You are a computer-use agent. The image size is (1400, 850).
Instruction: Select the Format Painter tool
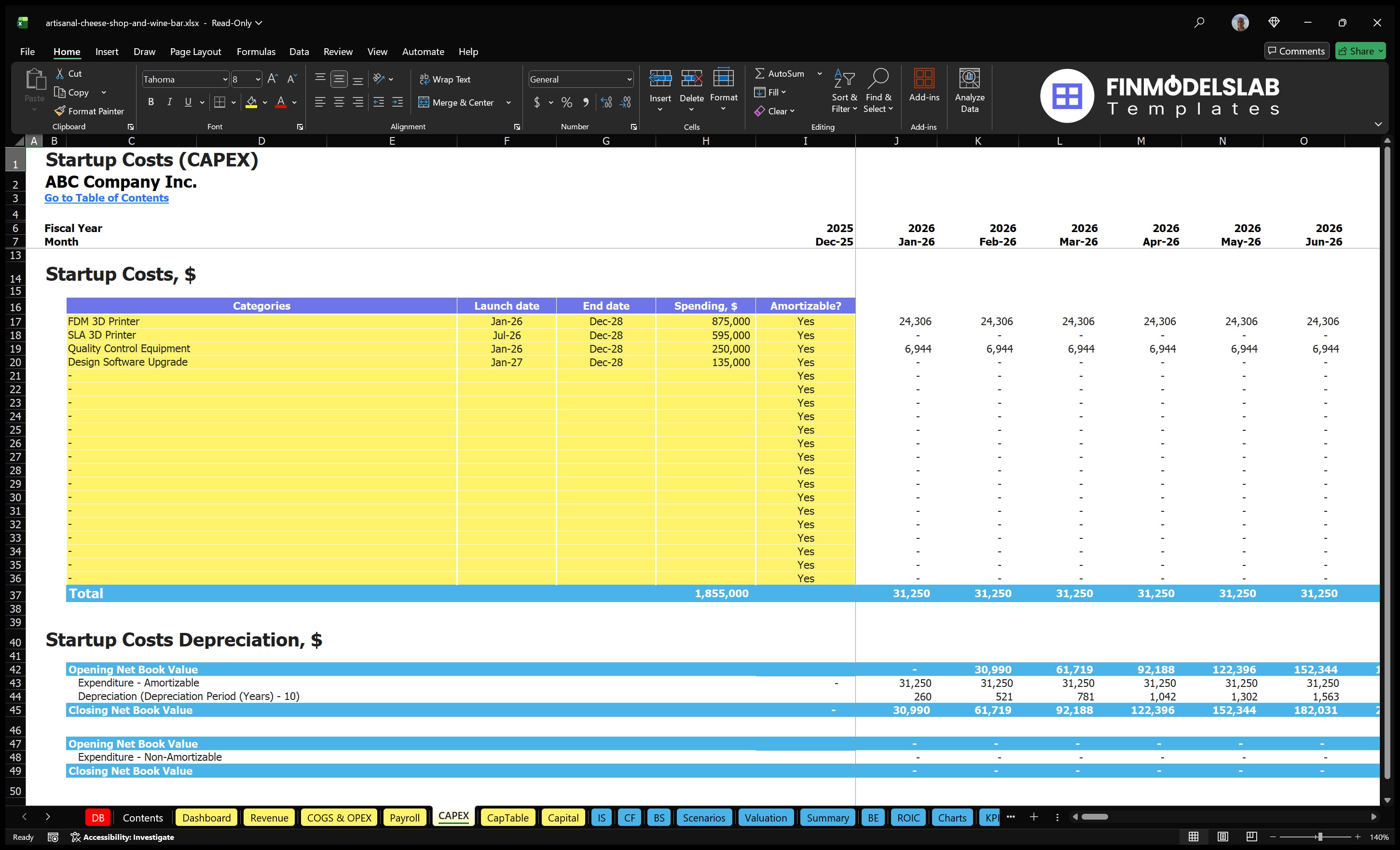(89, 111)
